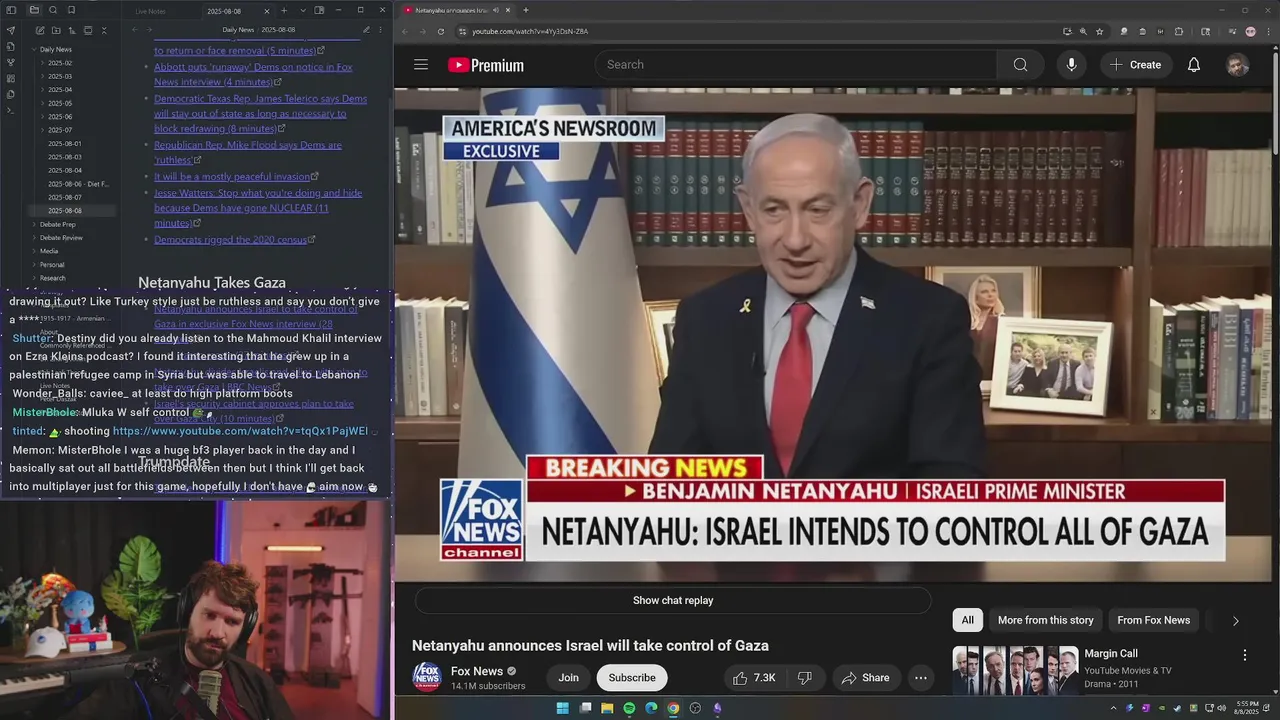This screenshot has height=720, width=1280.
Task: Click the YouTube Create button
Action: coord(1135,65)
